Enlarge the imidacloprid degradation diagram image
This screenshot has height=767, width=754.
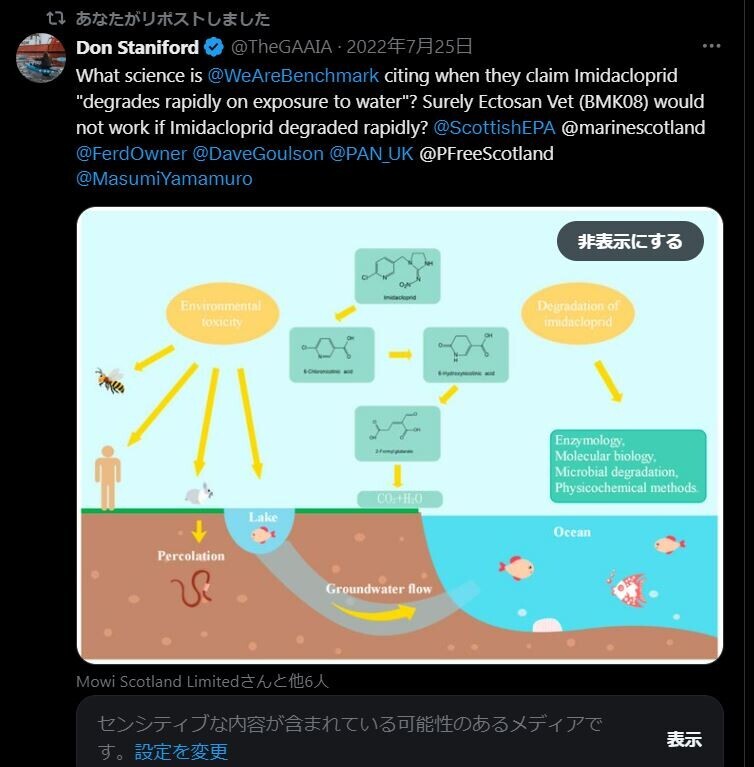point(400,435)
